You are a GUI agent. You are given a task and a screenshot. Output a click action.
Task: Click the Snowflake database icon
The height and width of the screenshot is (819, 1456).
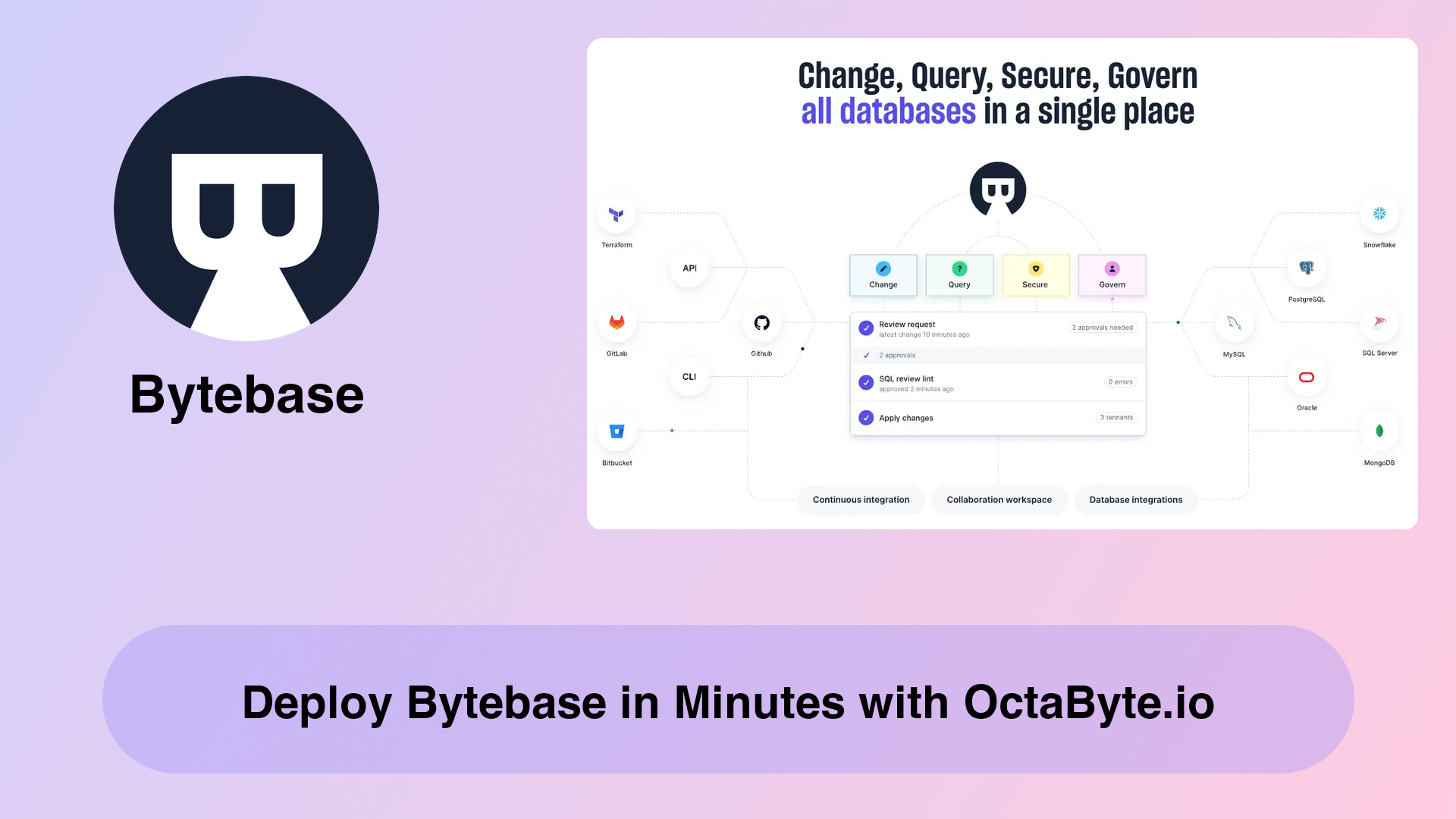pyautogui.click(x=1379, y=213)
